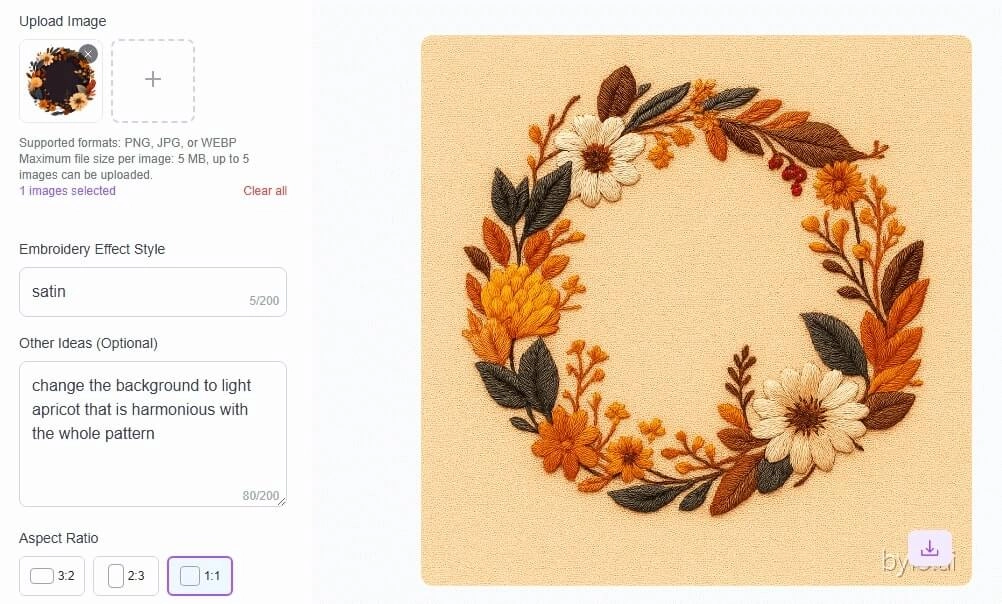1002x604 pixels.
Task: Download the generated embroidery artwork
Action: coord(929,547)
